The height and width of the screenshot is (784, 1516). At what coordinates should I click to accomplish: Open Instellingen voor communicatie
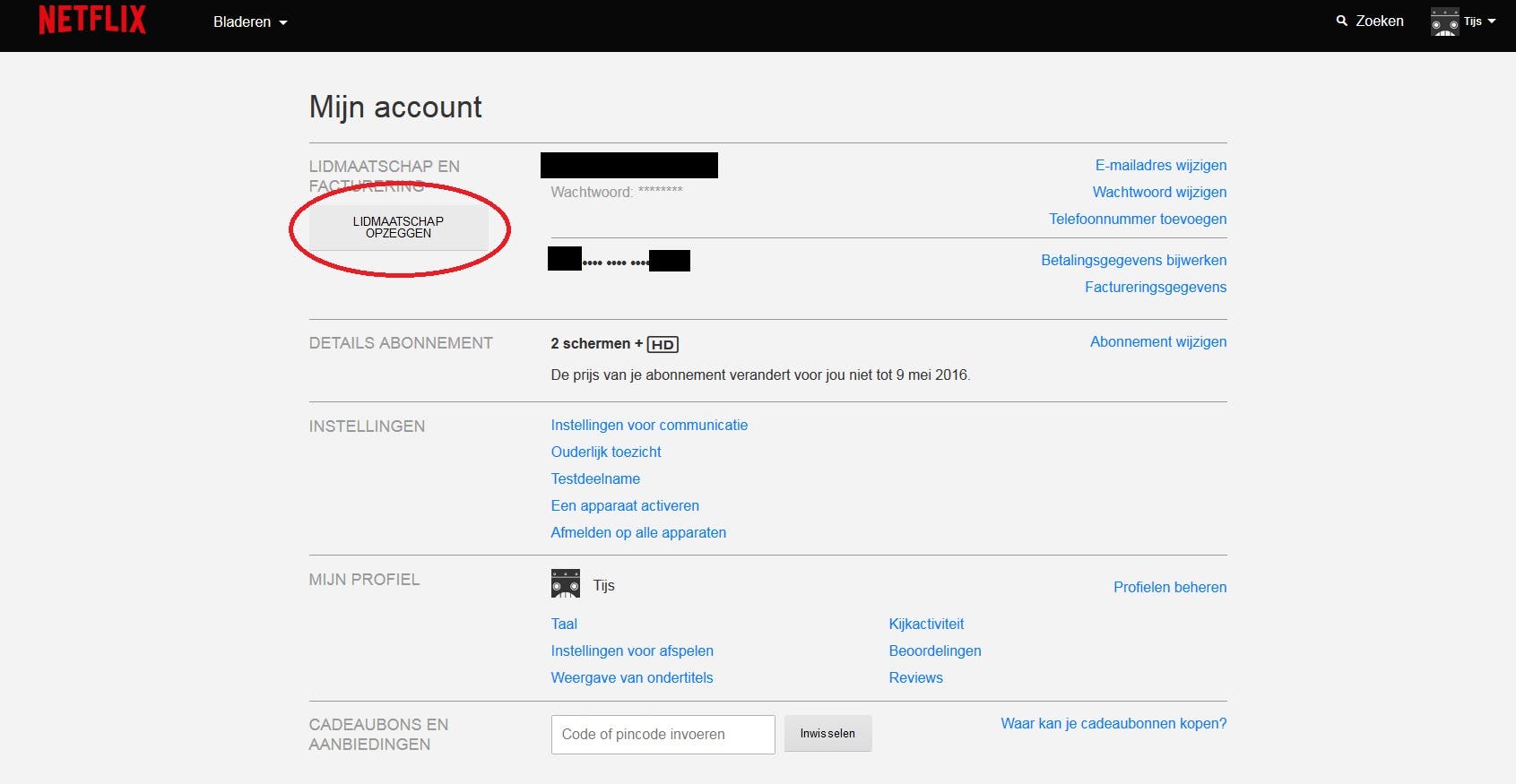tap(649, 425)
